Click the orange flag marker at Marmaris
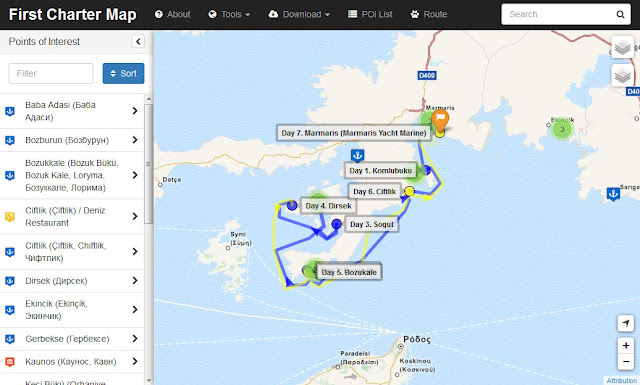640x385 pixels. point(440,120)
